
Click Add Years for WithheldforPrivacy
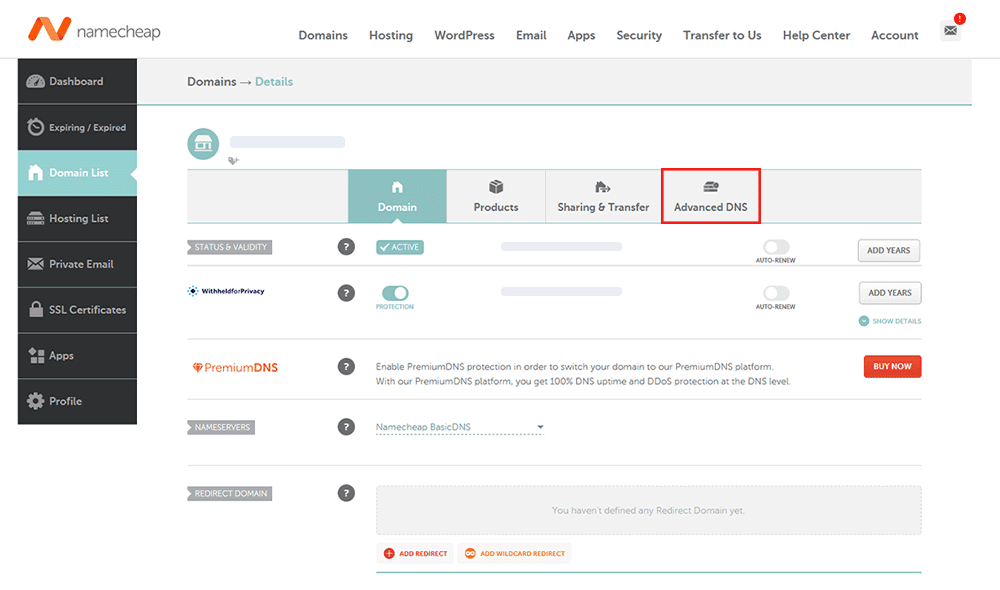click(890, 293)
